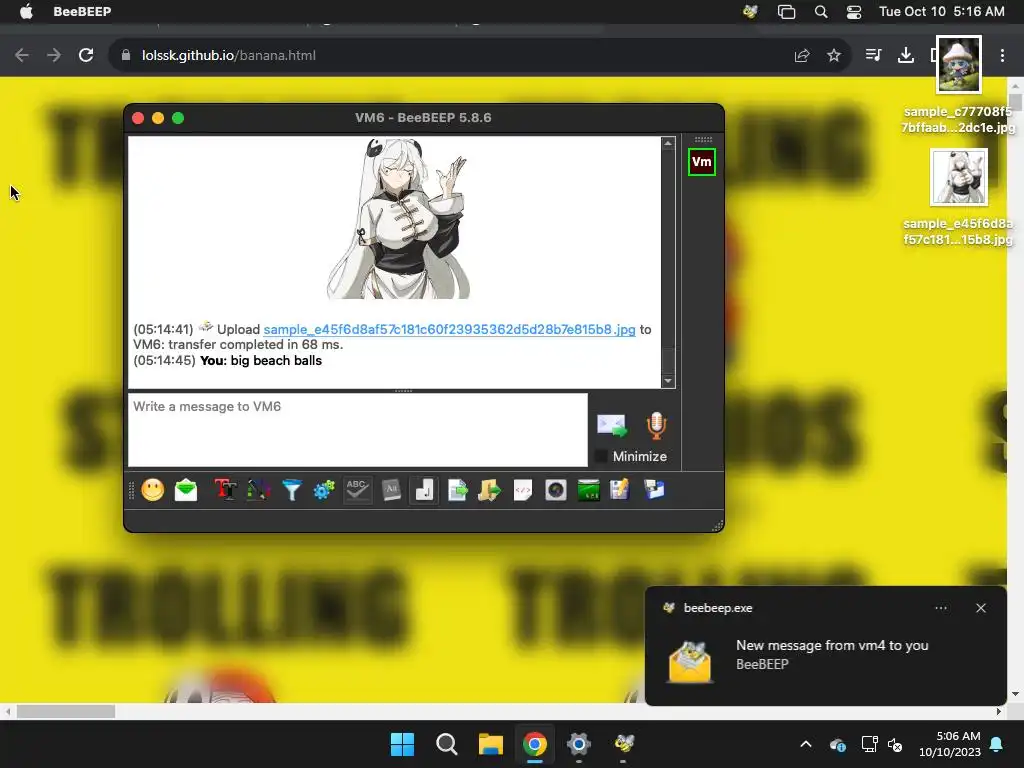Go back in the browser
Viewport: 1024px width, 768px height.
click(x=22, y=56)
